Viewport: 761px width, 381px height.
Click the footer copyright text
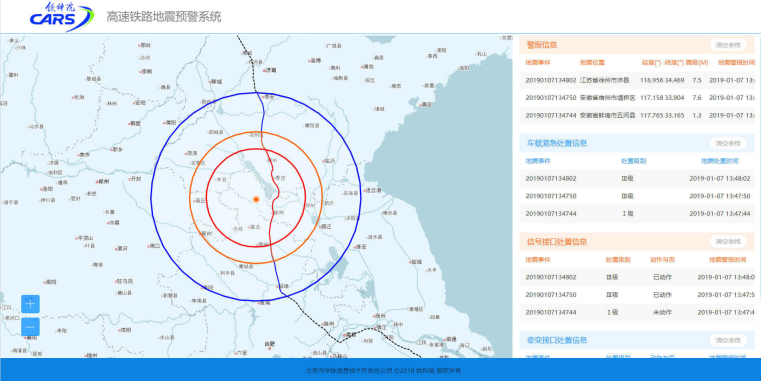pyautogui.click(x=383, y=370)
